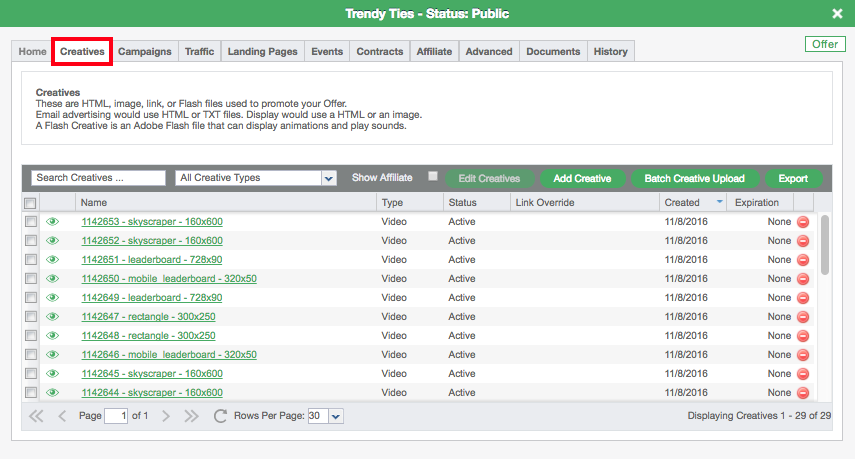Click the creatives list vertical scrollbar
The height and width of the screenshot is (459, 855).
(x=824, y=245)
